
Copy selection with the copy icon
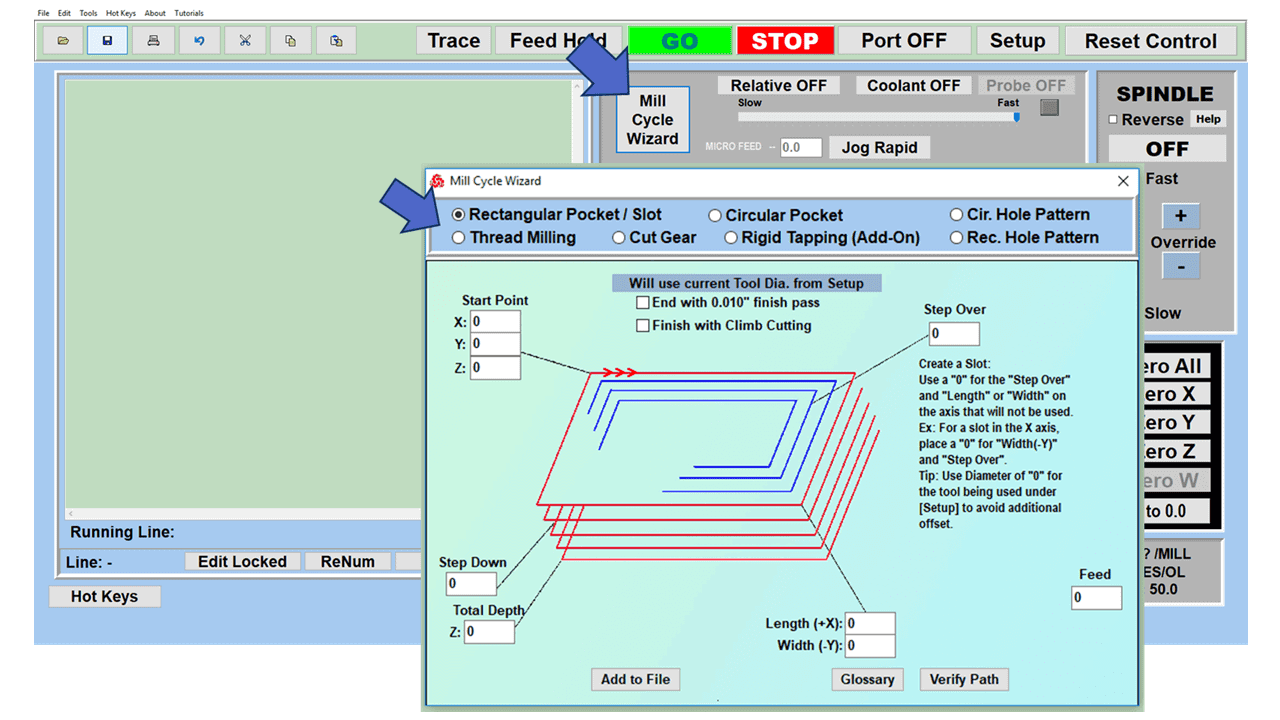click(x=291, y=40)
